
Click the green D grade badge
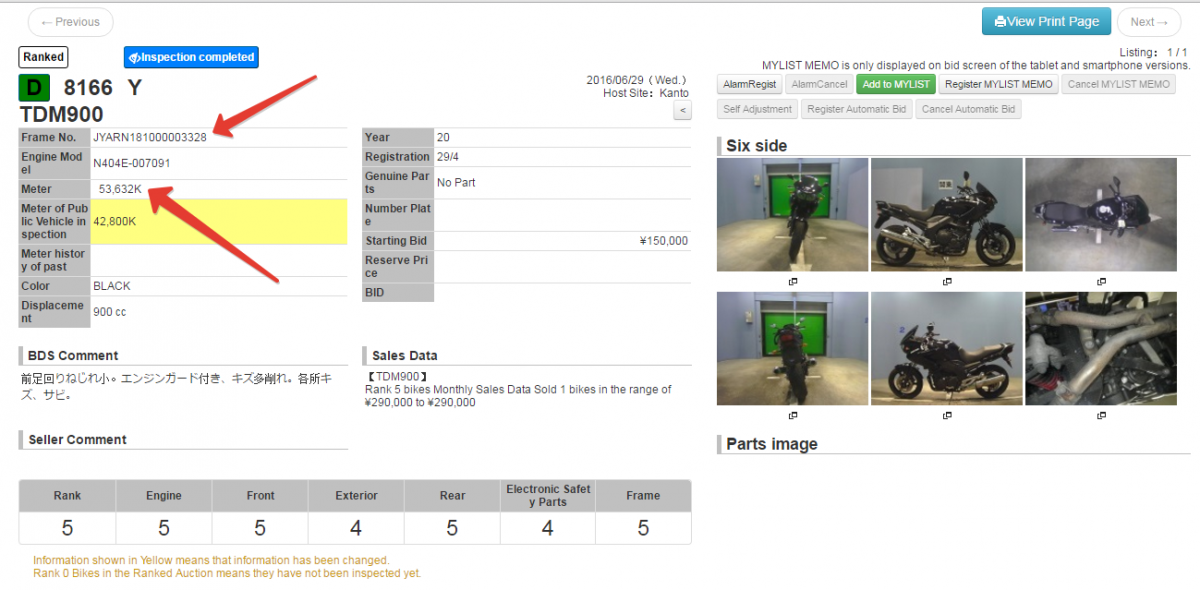tap(35, 88)
